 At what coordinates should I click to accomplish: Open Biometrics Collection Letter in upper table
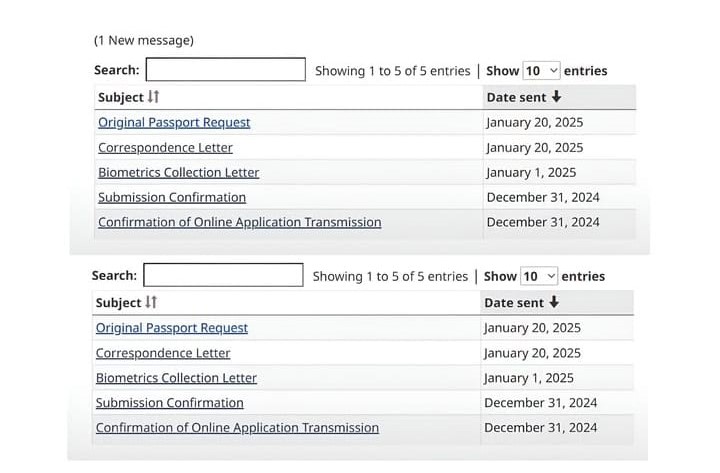coord(179,173)
